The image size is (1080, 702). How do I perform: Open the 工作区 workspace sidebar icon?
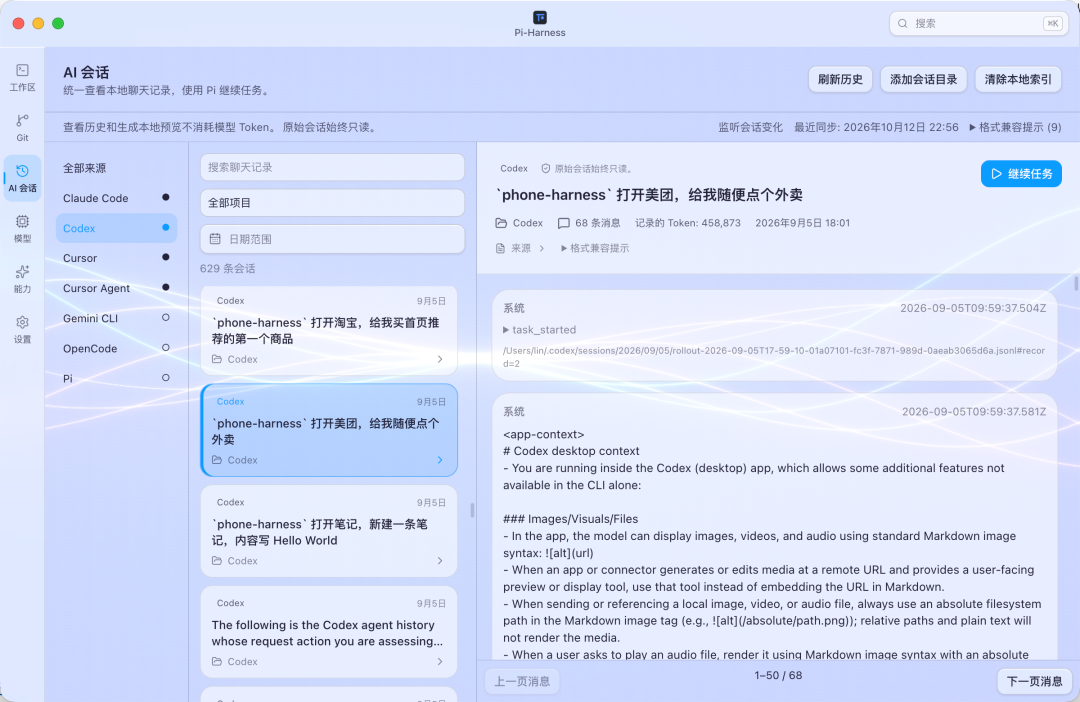tap(22, 77)
